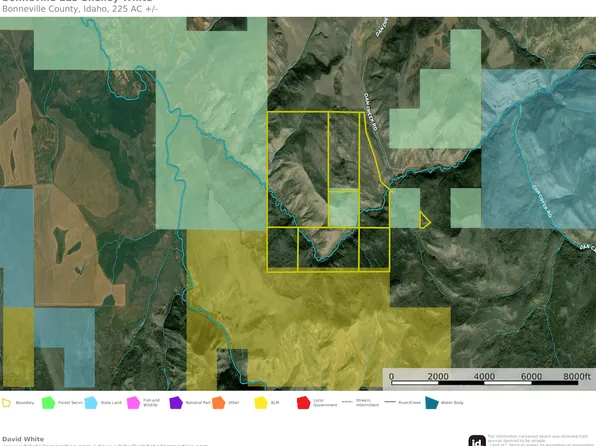This screenshot has height=446, width=596.
Task: Click the 'BLM' legend label
Action: tap(275, 403)
